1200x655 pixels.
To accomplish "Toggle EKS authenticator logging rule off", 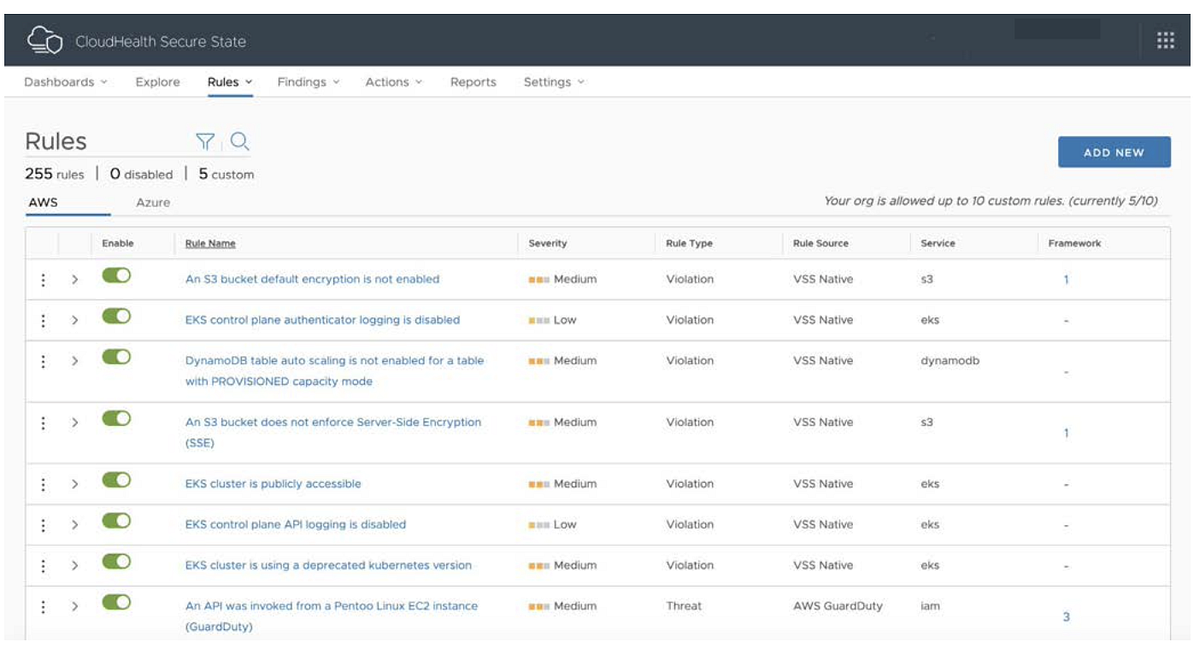I will point(116,316).
